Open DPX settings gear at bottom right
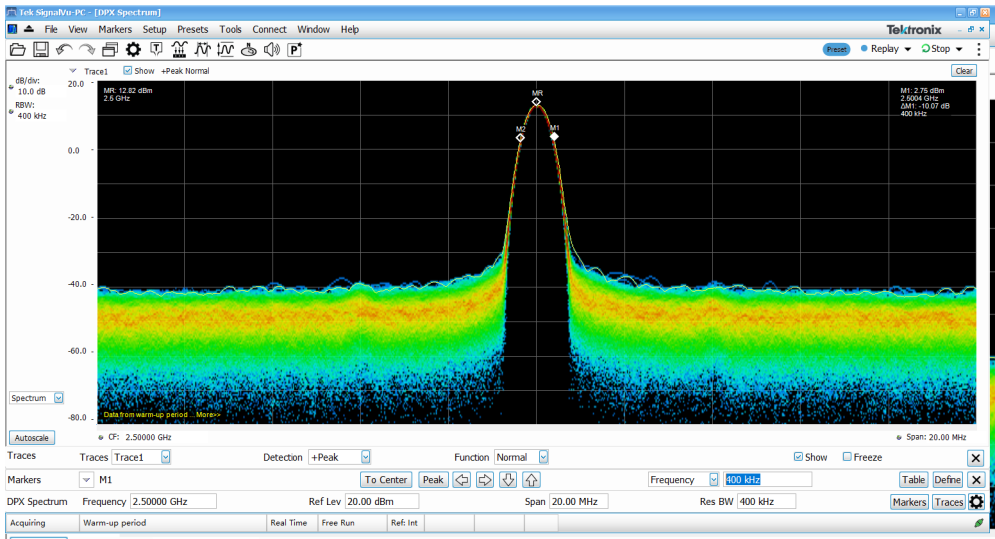The height and width of the screenshot is (539, 995). (976, 502)
